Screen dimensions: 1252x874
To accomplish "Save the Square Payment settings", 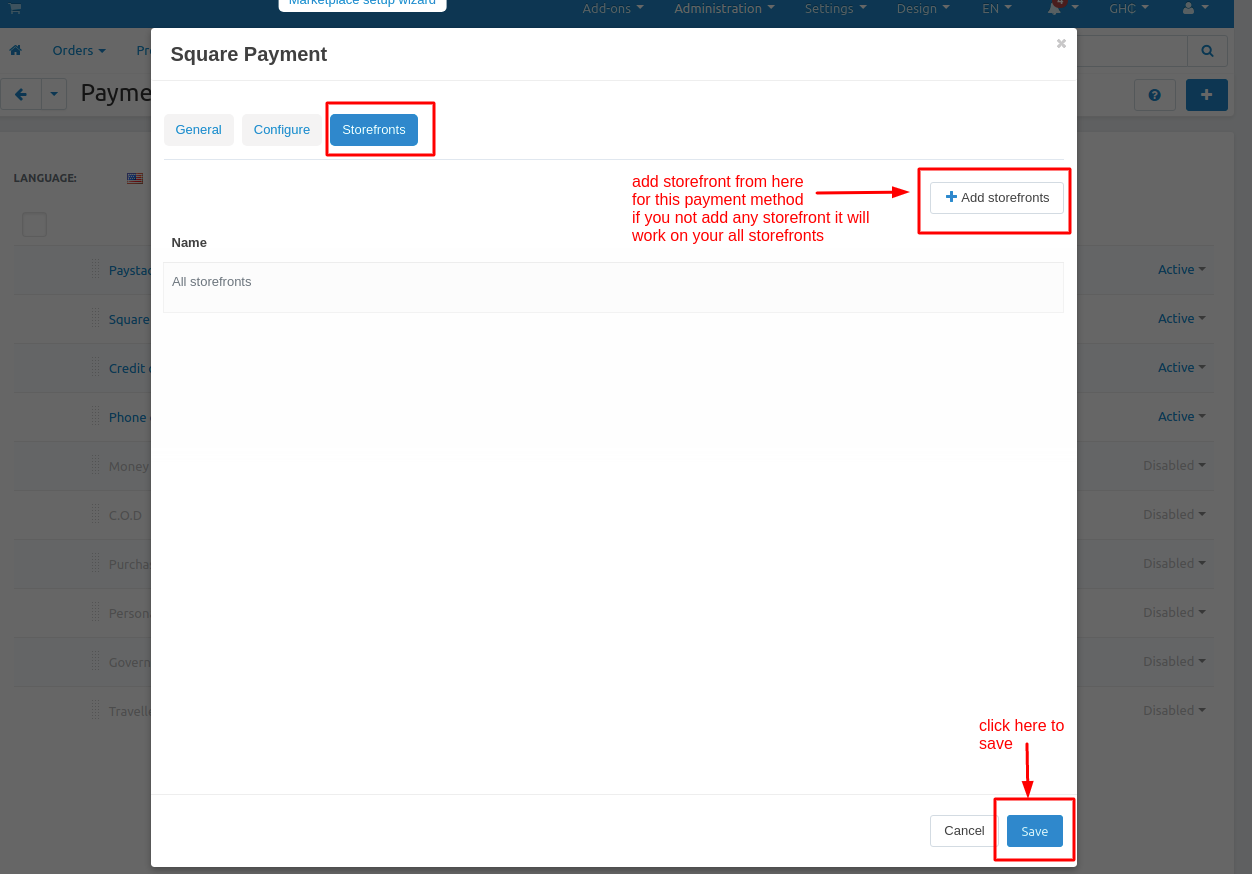I will pos(1034,831).
